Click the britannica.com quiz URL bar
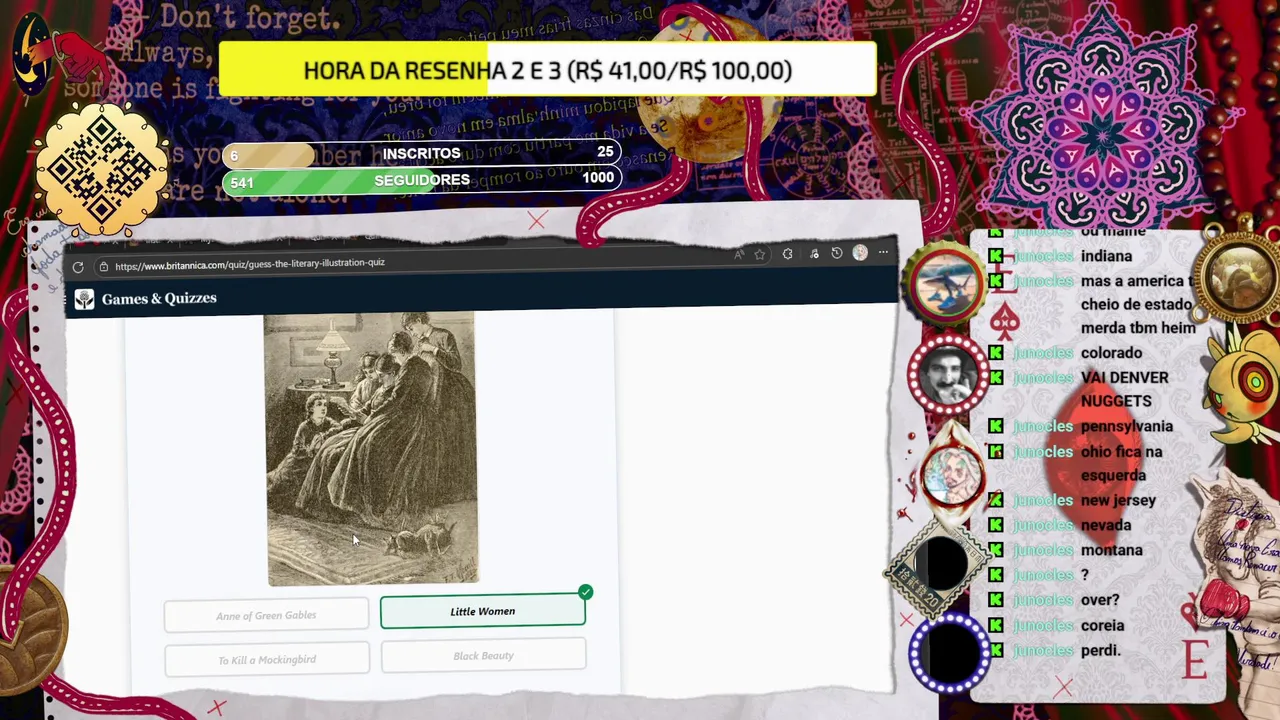 point(250,265)
